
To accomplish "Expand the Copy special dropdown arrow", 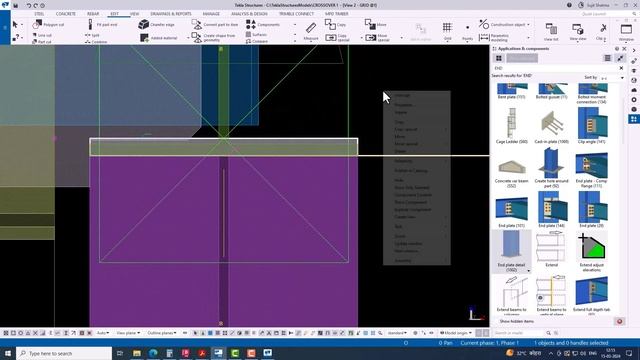I will (362, 38).
